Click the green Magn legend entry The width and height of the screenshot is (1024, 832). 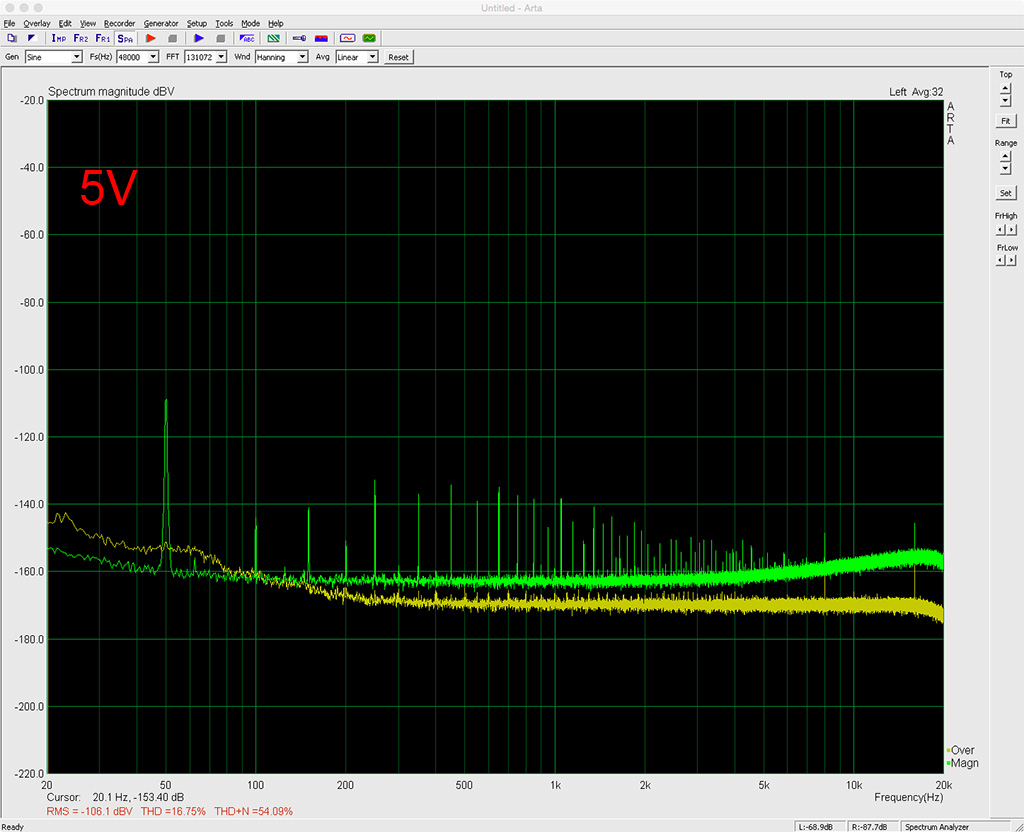tap(962, 763)
